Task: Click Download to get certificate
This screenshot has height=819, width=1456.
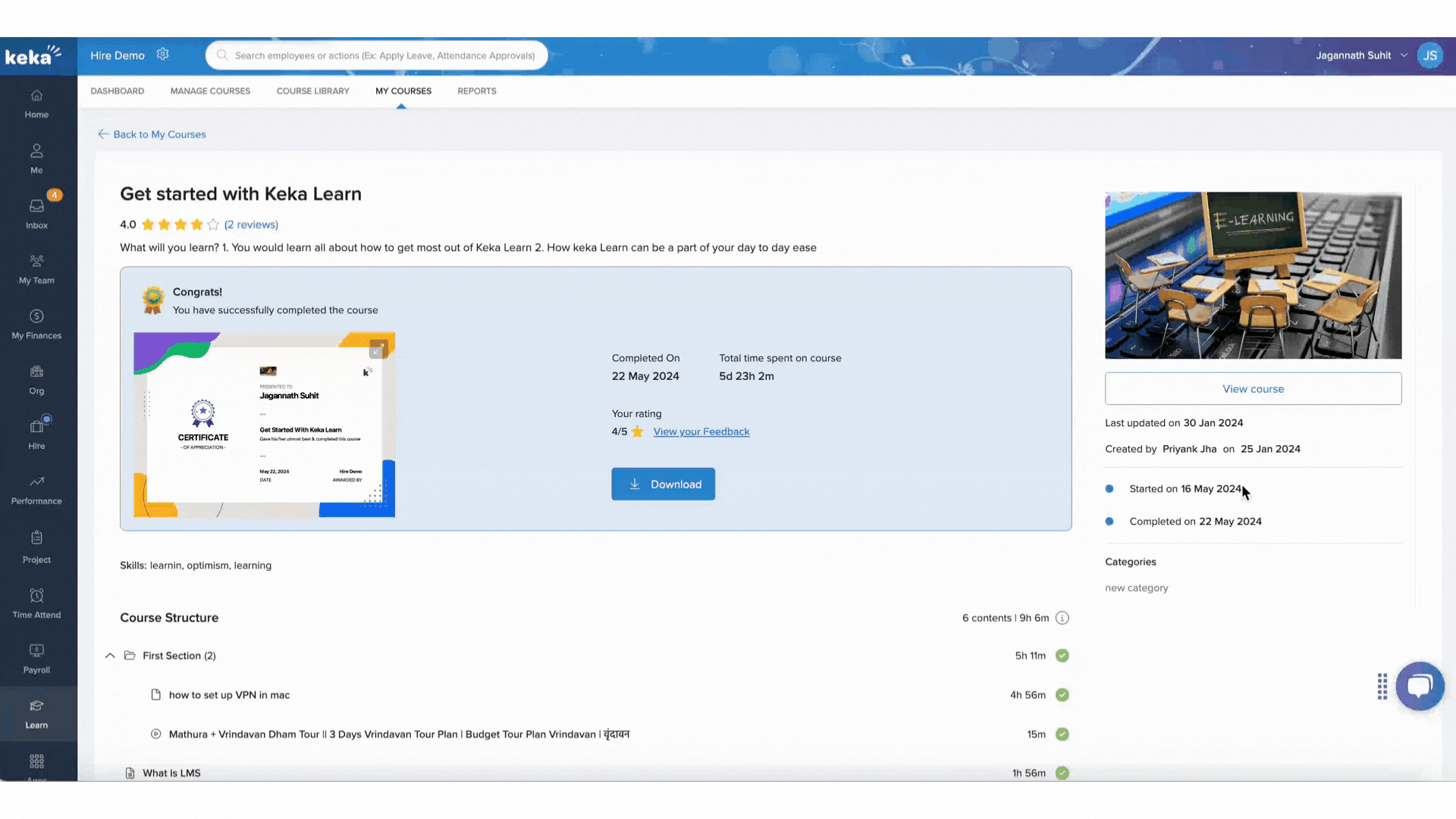Action: coord(664,484)
